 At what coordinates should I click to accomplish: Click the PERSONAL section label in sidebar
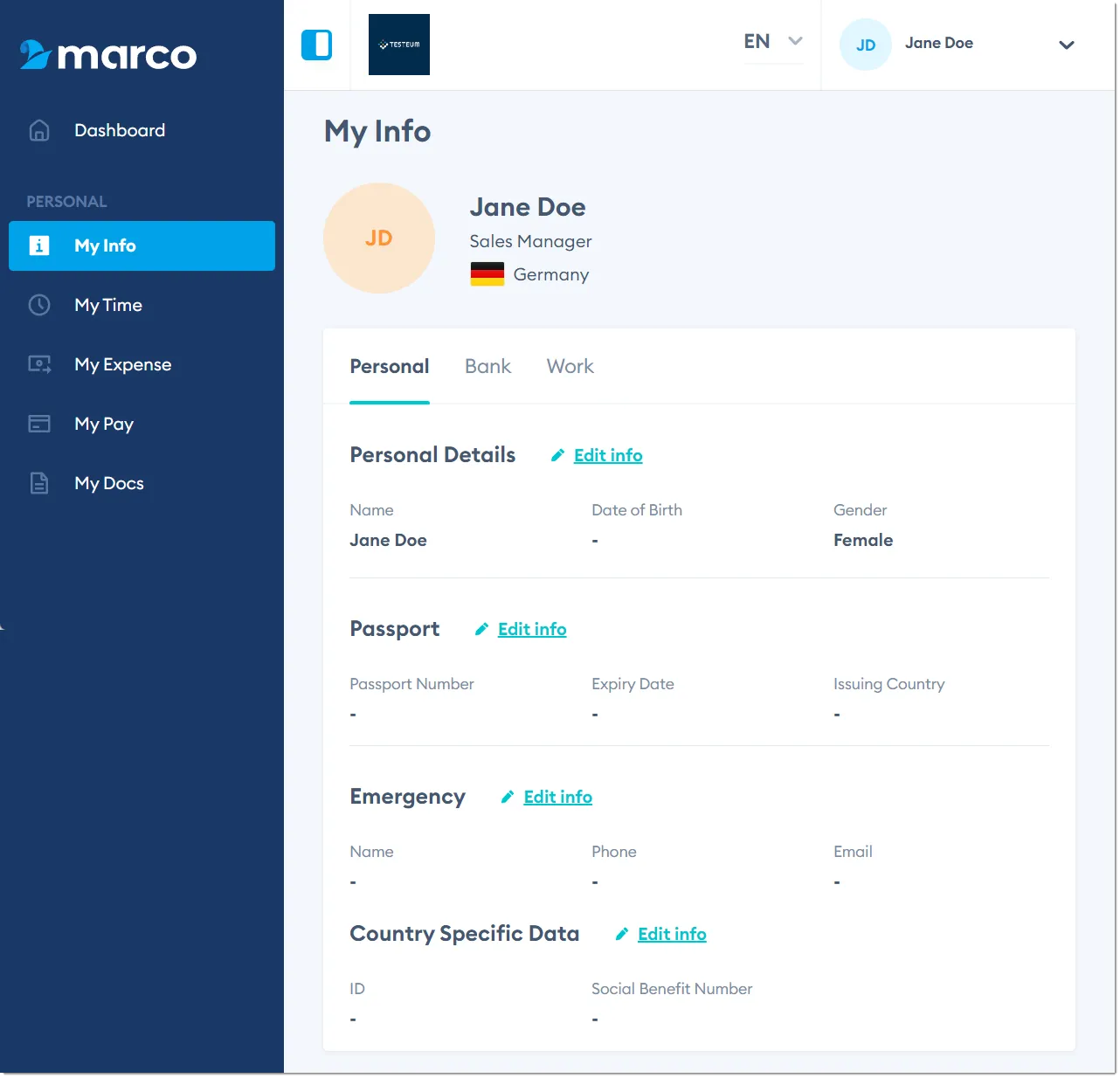(x=66, y=202)
